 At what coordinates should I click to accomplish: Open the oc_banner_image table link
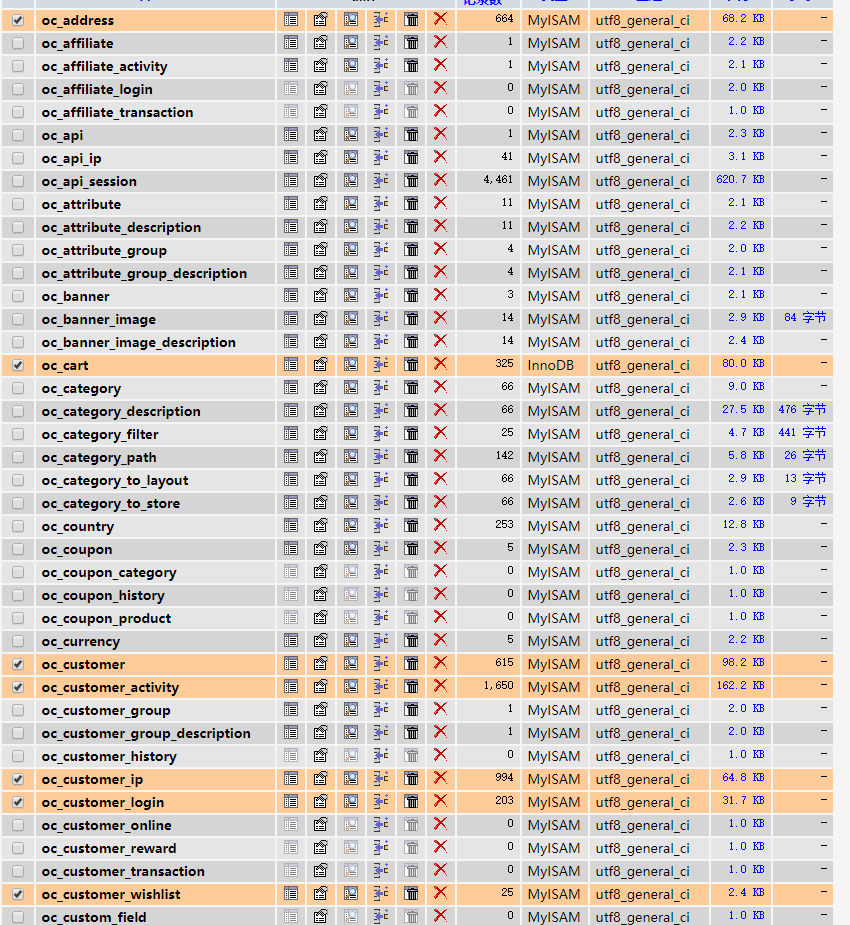(x=99, y=320)
